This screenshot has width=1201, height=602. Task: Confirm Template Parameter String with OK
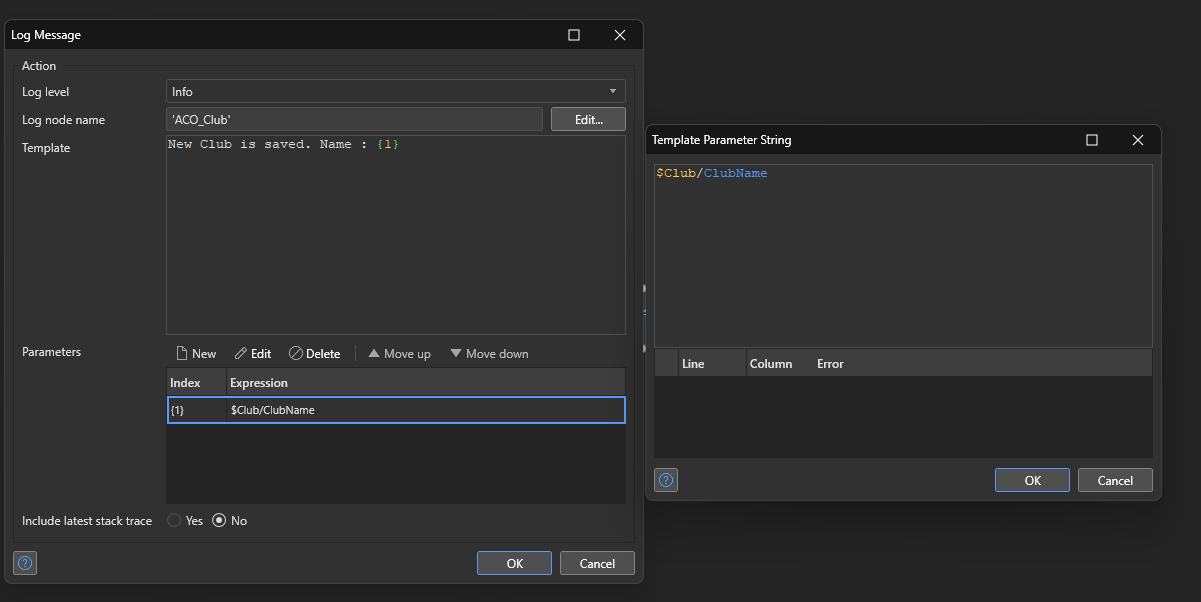1032,480
